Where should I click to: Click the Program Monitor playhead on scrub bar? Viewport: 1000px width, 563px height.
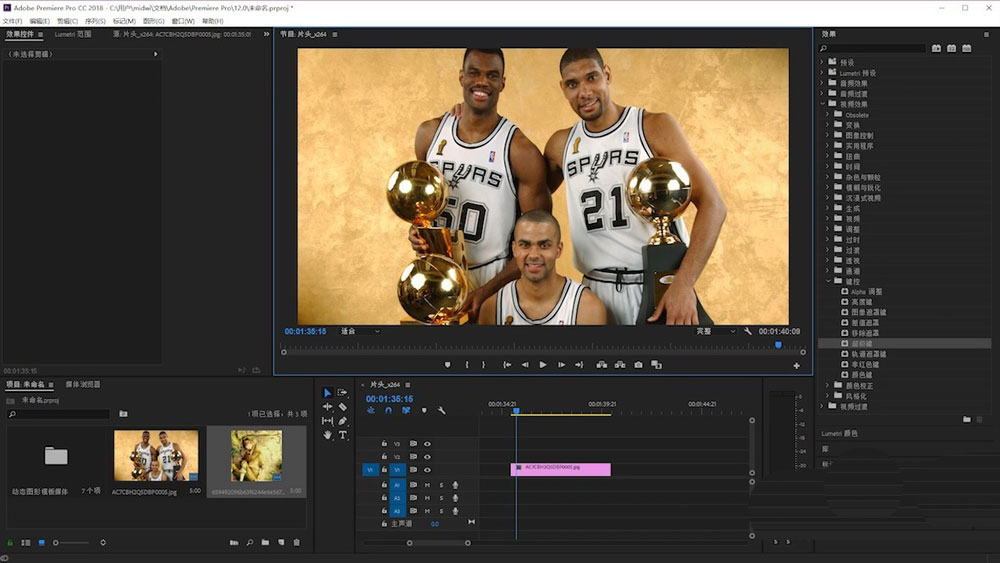point(778,345)
